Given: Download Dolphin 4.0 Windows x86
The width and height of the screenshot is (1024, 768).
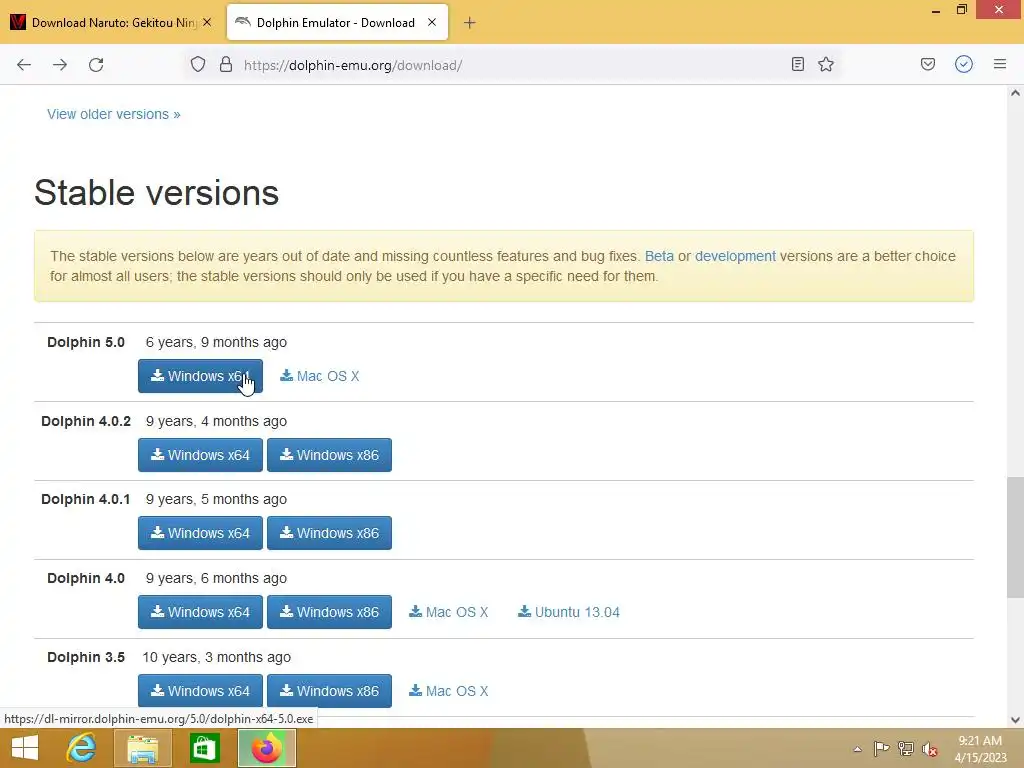Looking at the screenshot, I should [329, 612].
